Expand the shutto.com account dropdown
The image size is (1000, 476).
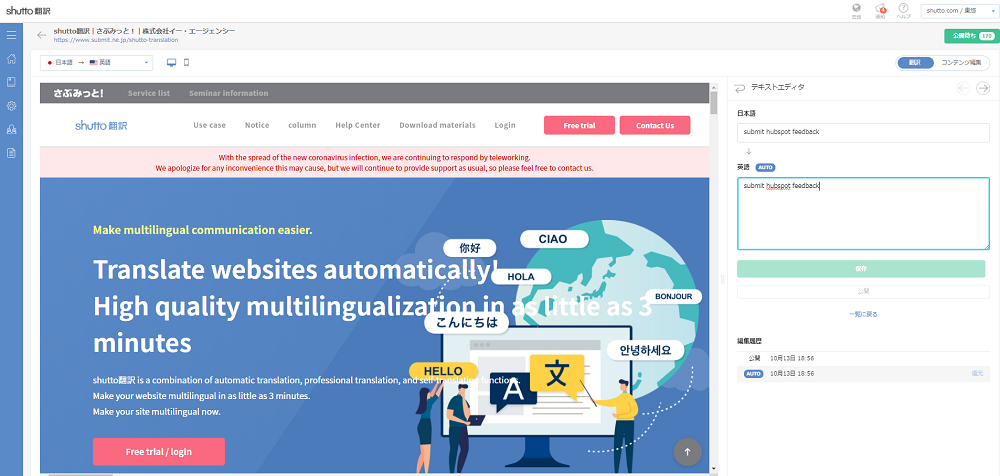tap(956, 10)
